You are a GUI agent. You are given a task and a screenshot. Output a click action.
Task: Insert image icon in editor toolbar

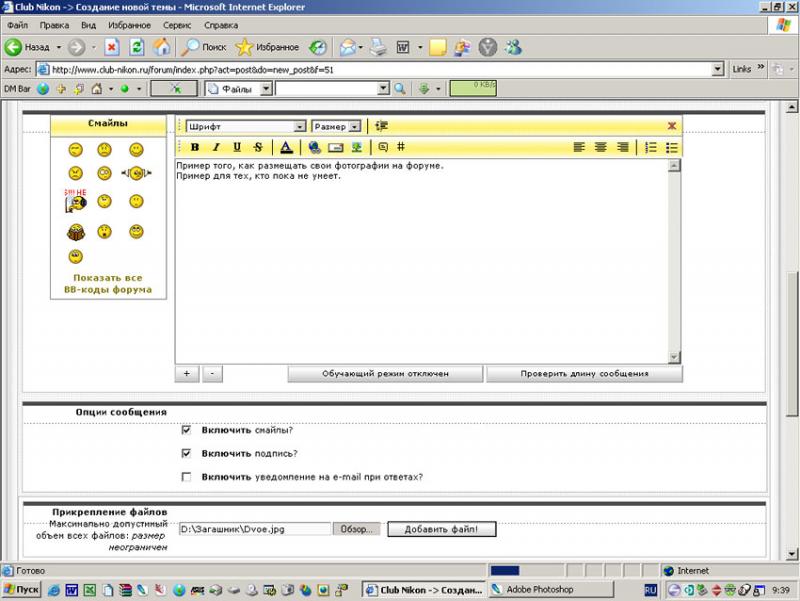pyautogui.click(x=357, y=147)
